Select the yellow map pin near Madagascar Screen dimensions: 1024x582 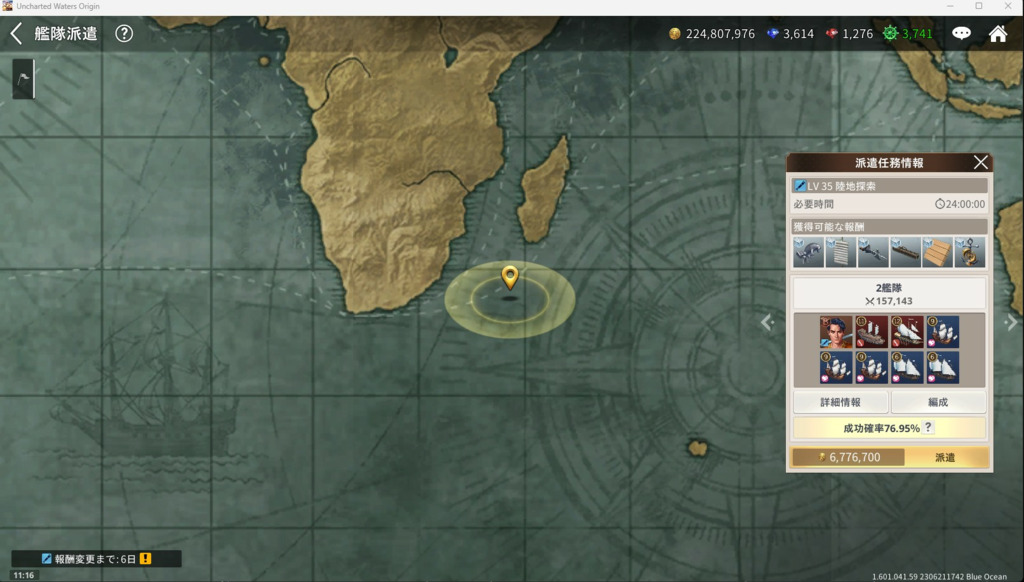tap(510, 278)
